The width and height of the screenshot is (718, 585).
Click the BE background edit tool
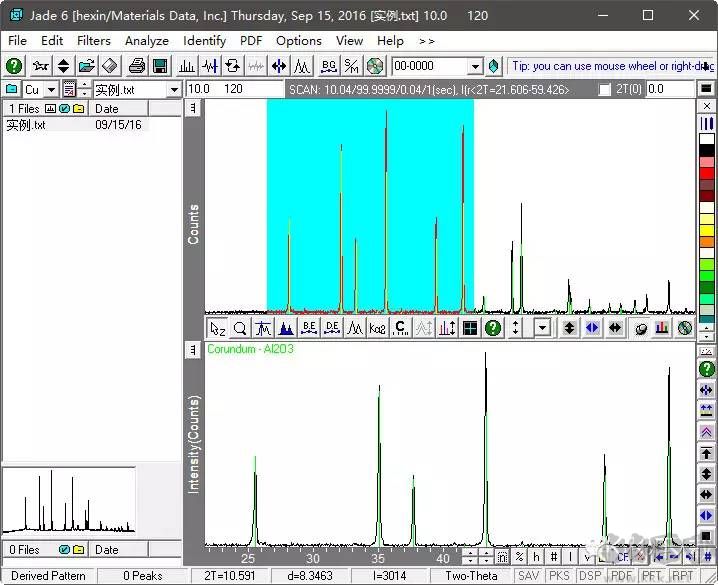coord(308,328)
